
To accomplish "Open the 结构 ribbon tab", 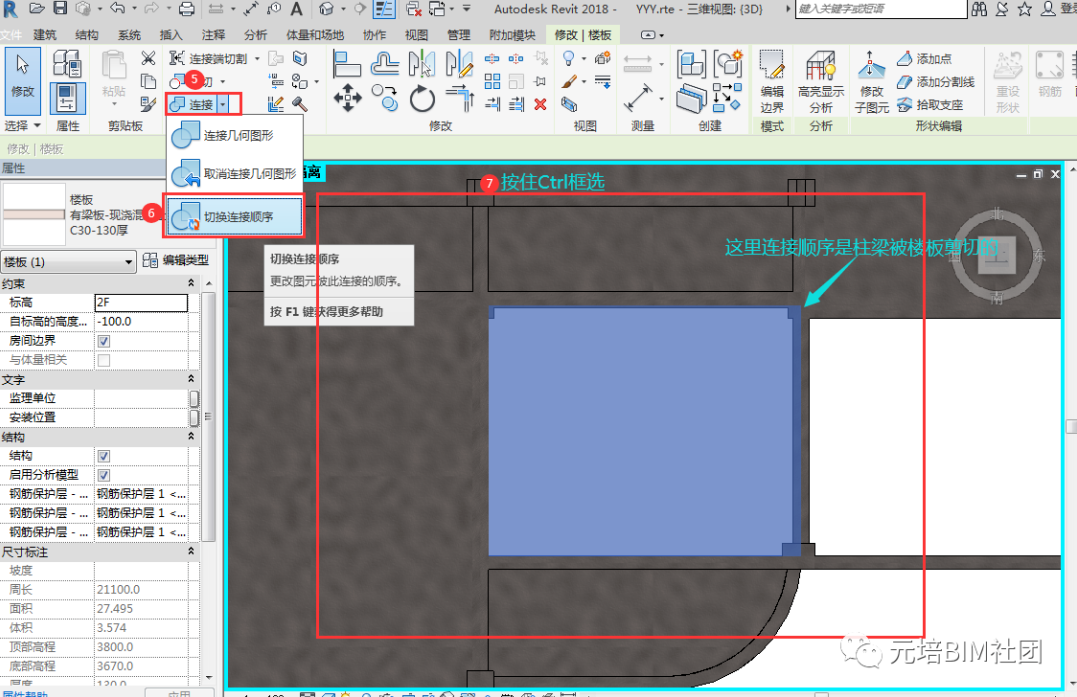I will click(x=87, y=35).
